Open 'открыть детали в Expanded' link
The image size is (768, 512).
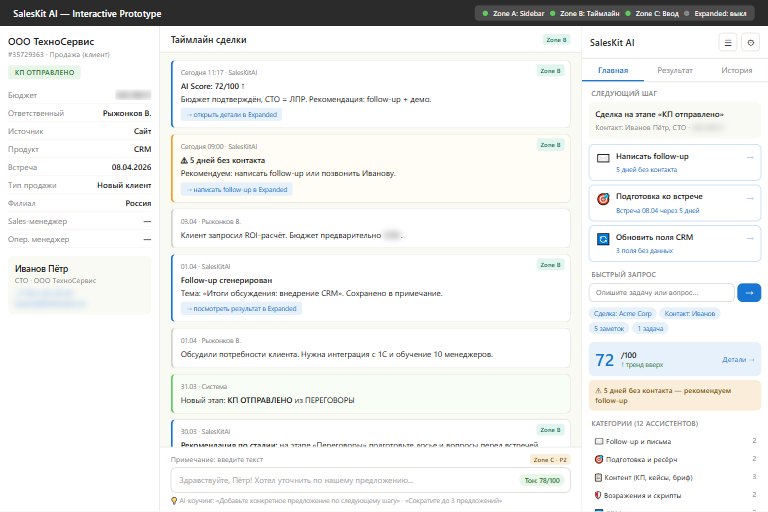point(232,115)
